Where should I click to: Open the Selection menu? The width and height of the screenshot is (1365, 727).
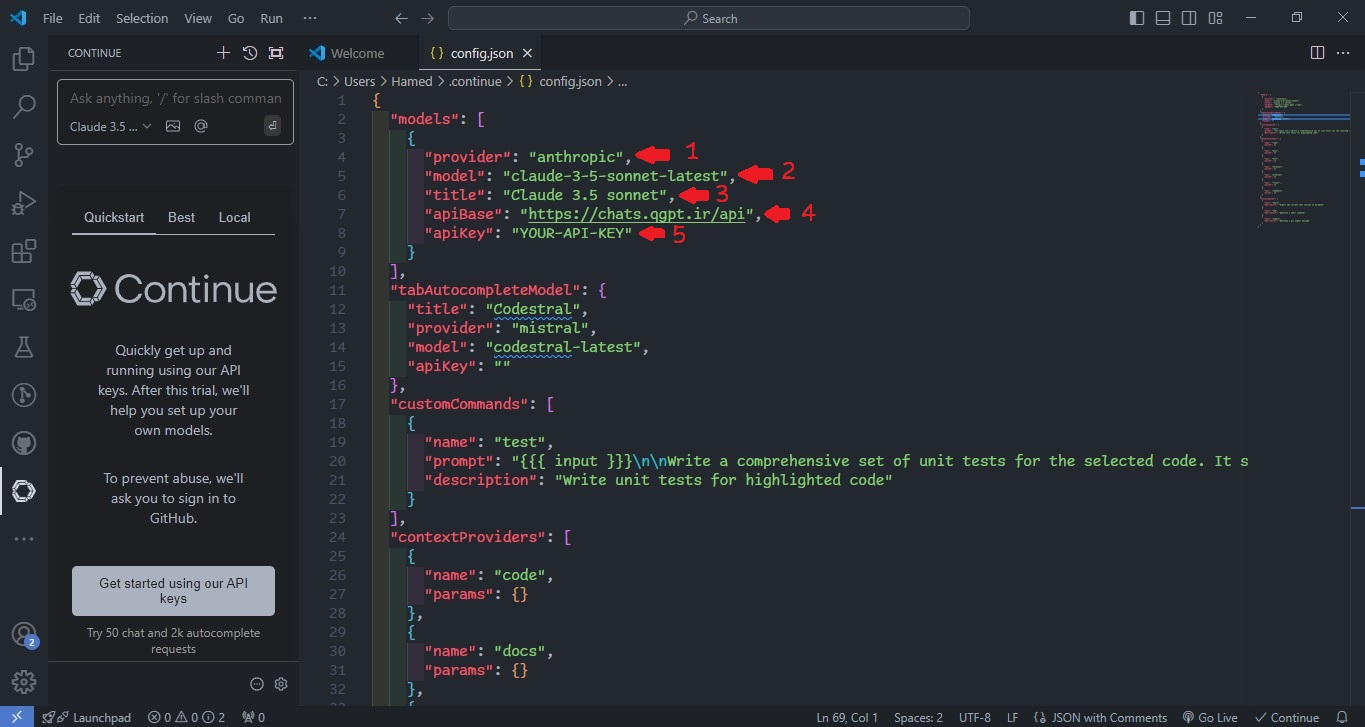[142, 18]
